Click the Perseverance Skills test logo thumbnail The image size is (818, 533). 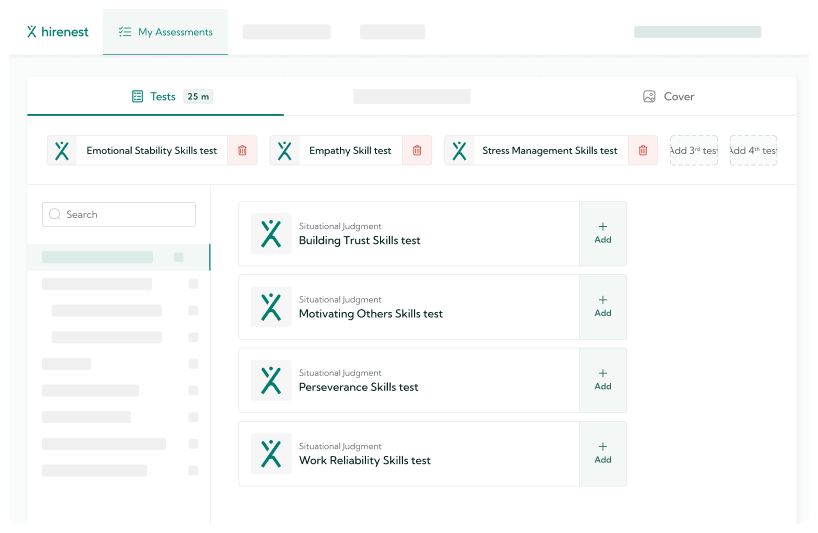pos(271,380)
